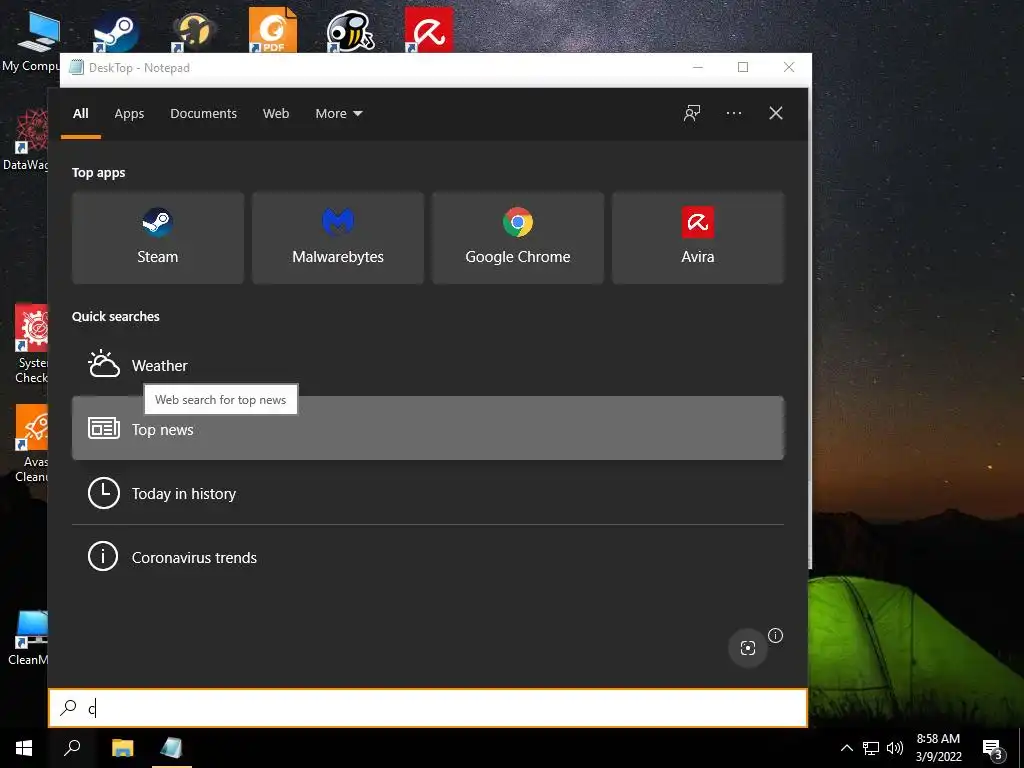The width and height of the screenshot is (1024, 768).
Task: Open the clock showing 8:58 AM
Action: click(938, 748)
